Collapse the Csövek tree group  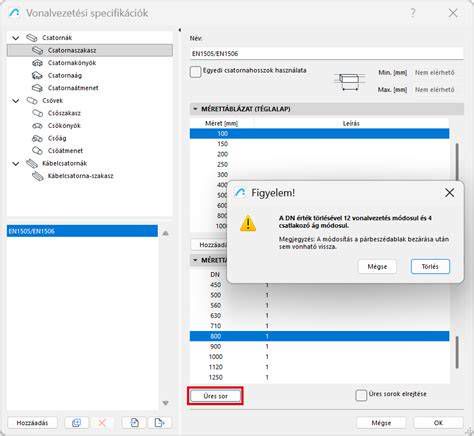click(16, 100)
